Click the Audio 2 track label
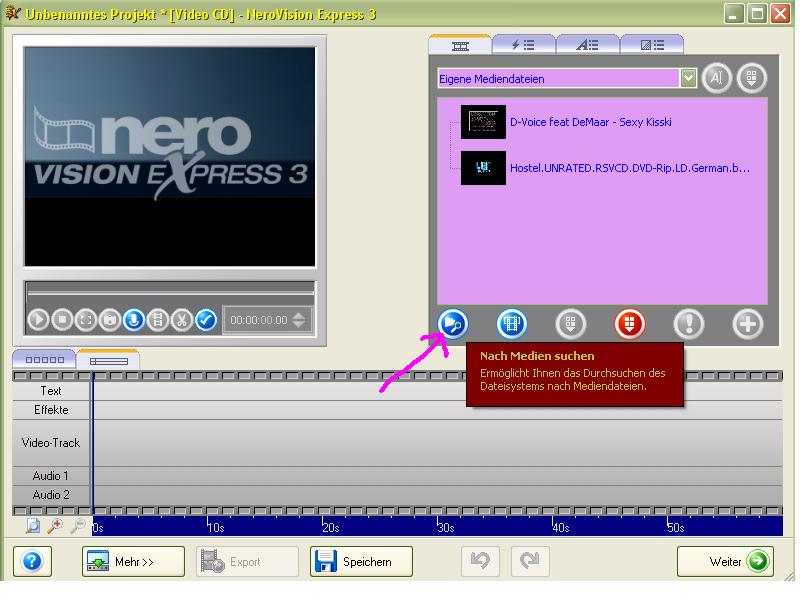The image size is (800, 600). pos(51,494)
